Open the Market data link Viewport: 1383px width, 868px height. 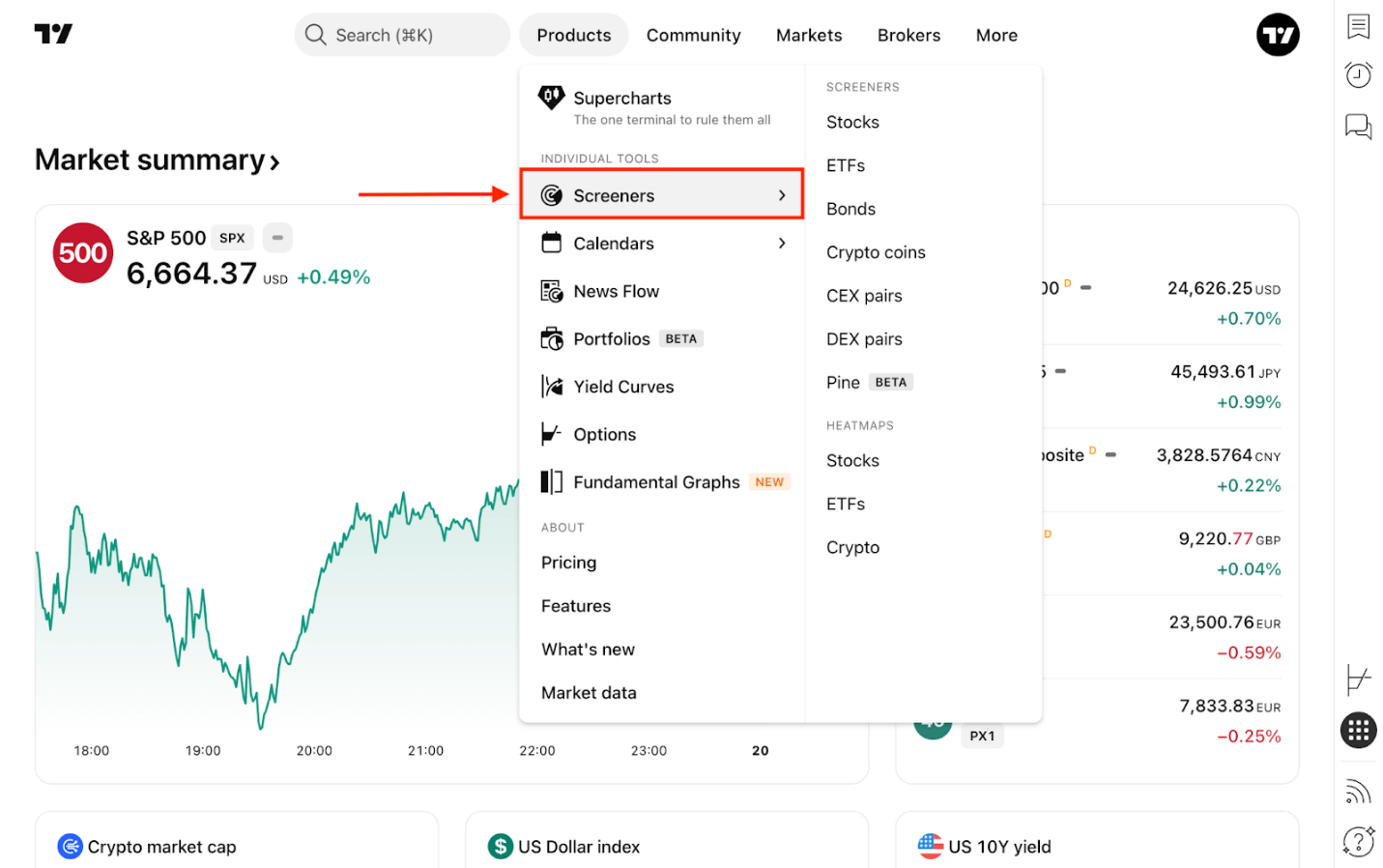[x=589, y=692]
